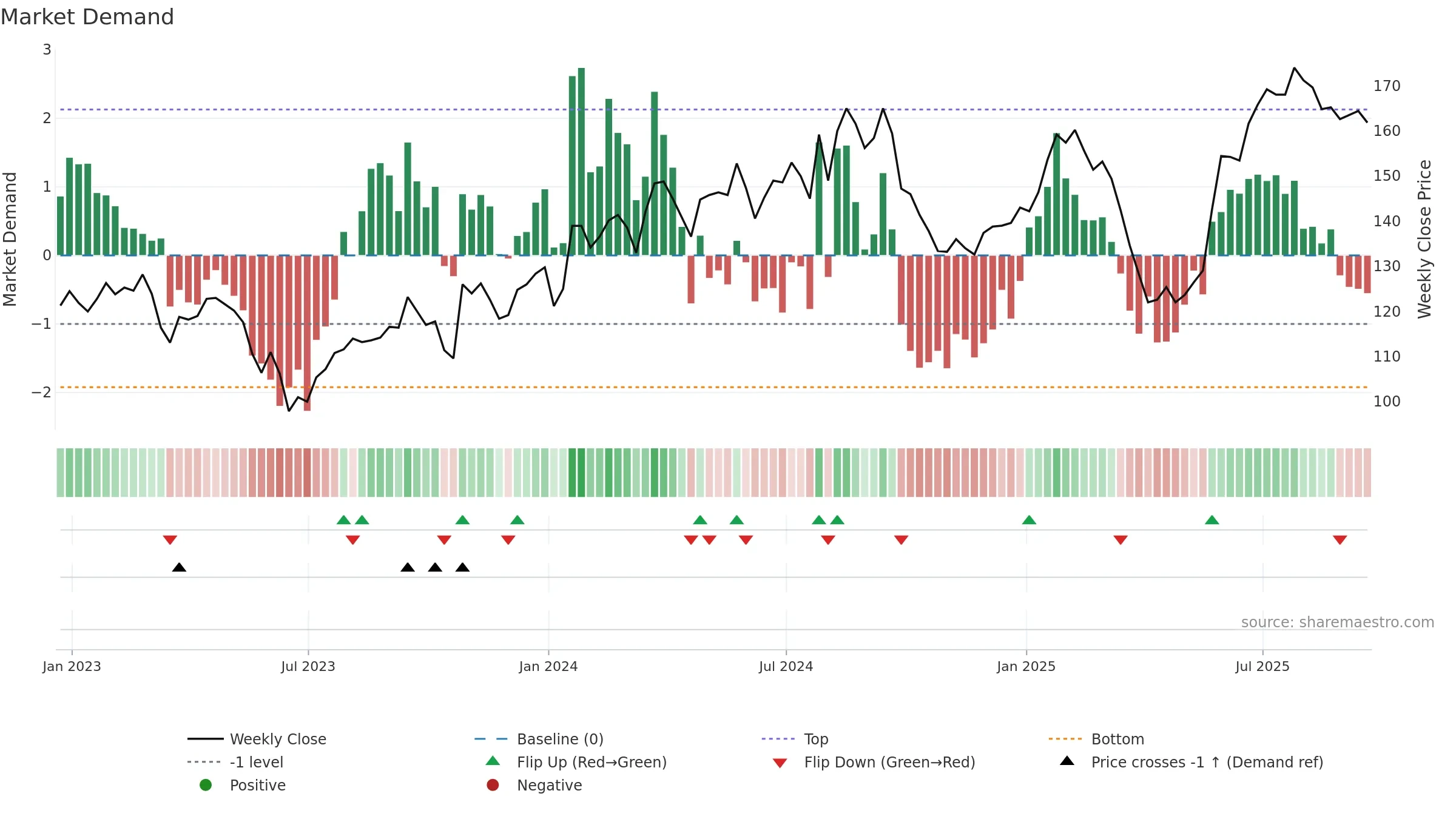Image resolution: width=1456 pixels, height=819 pixels.
Task: Click the 'Jan 2023' date axis label
Action: 72,666
